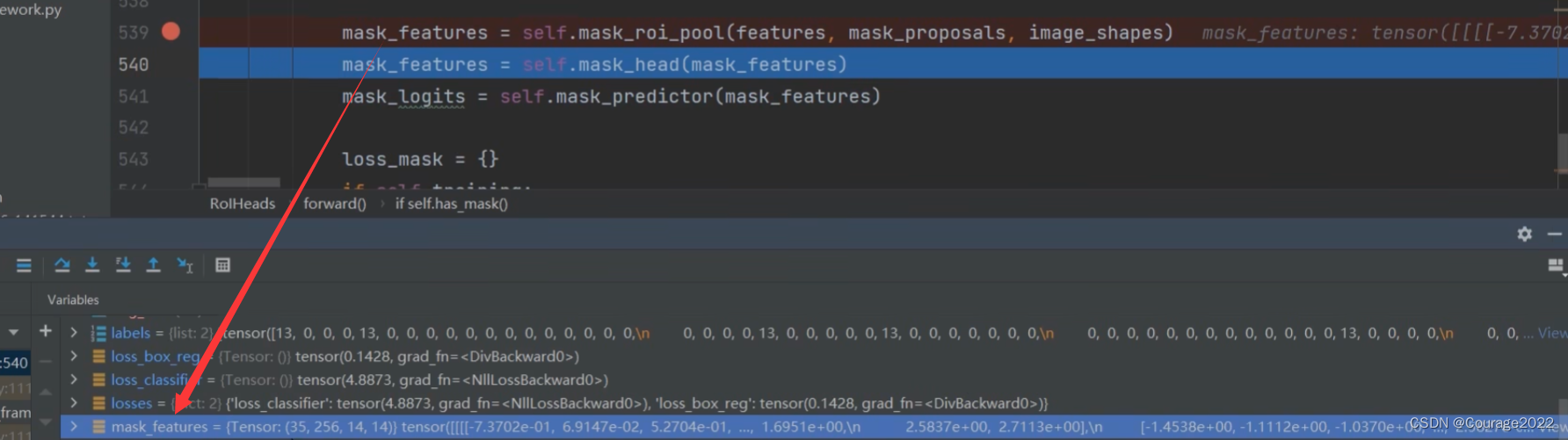The width and height of the screenshot is (1568, 440).
Task: Select the forward() breadcrumb
Action: tap(335, 204)
